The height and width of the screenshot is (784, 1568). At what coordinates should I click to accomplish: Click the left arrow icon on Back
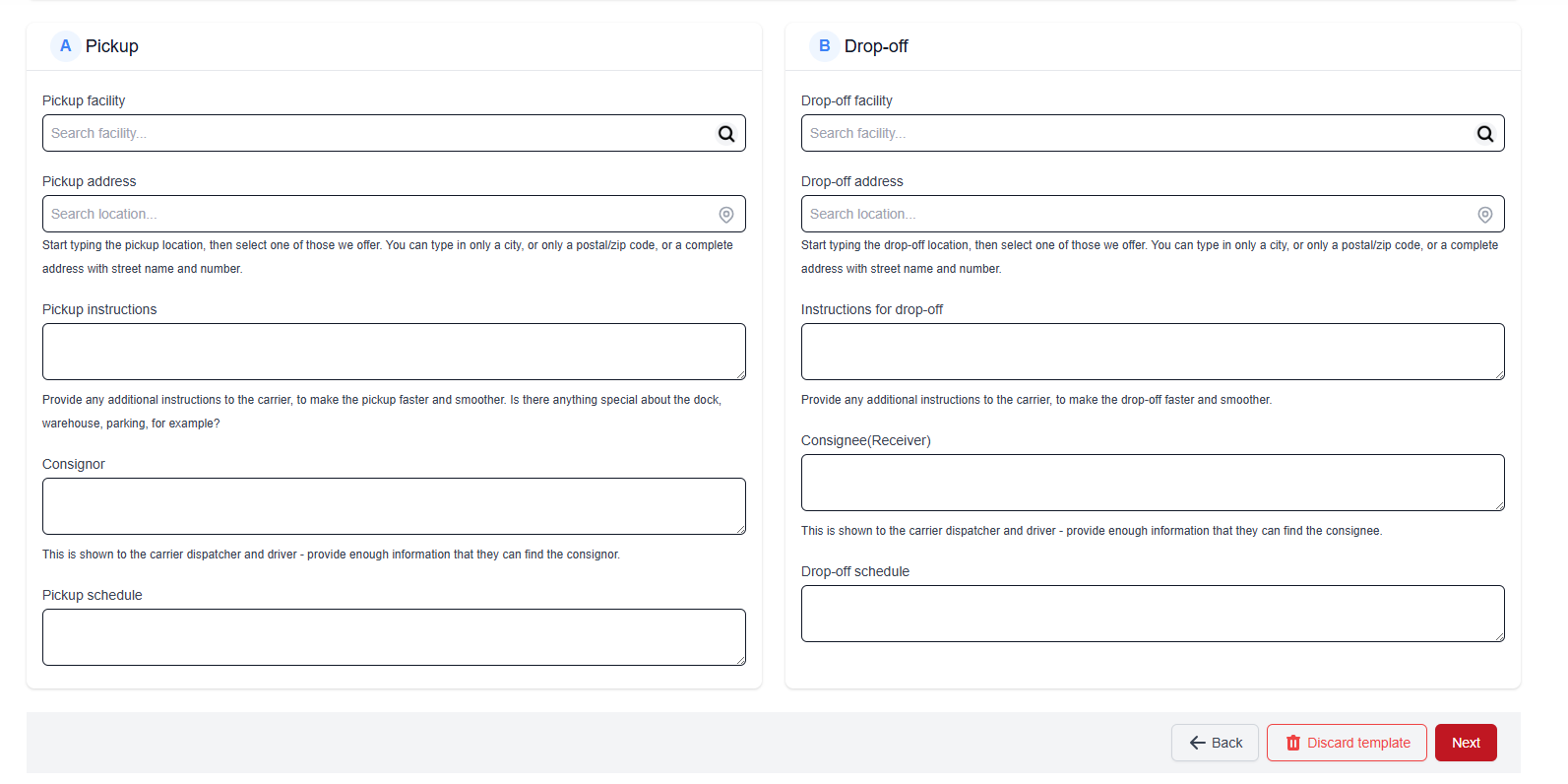[1198, 743]
